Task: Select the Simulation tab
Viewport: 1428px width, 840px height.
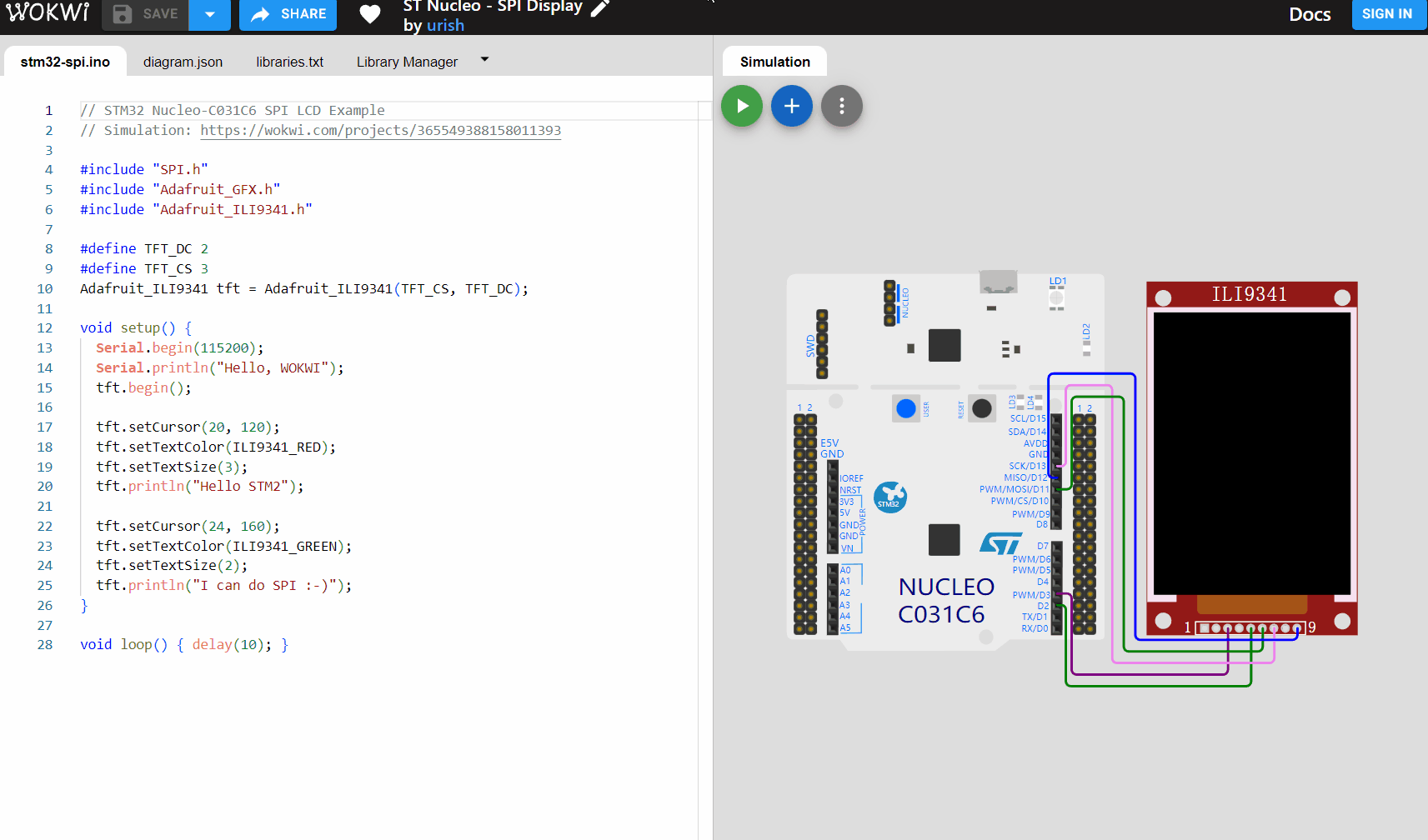Action: (x=774, y=62)
